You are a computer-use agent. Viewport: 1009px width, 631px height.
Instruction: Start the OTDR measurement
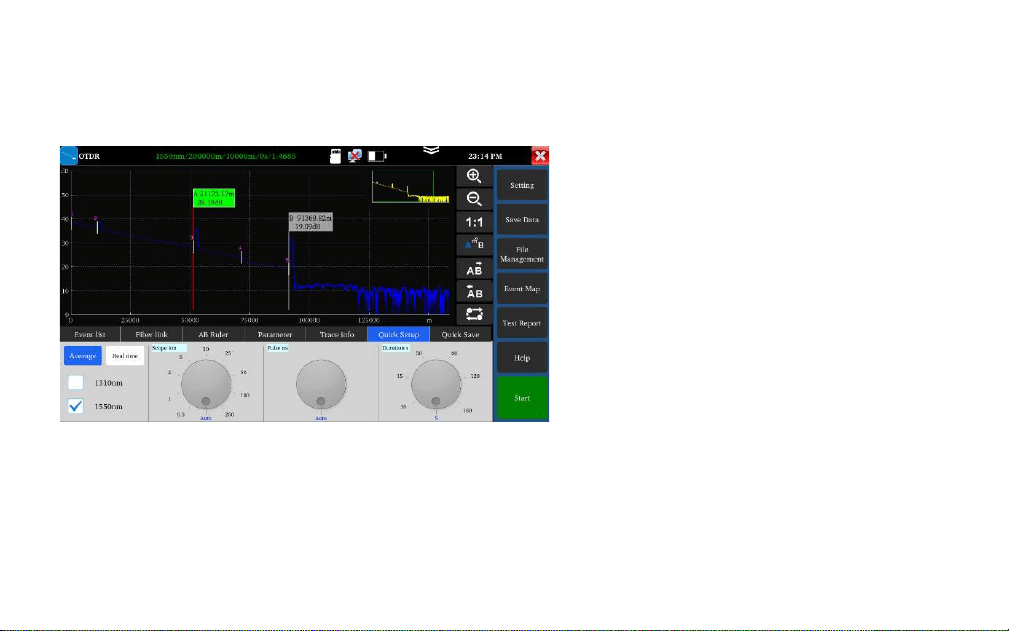click(522, 398)
